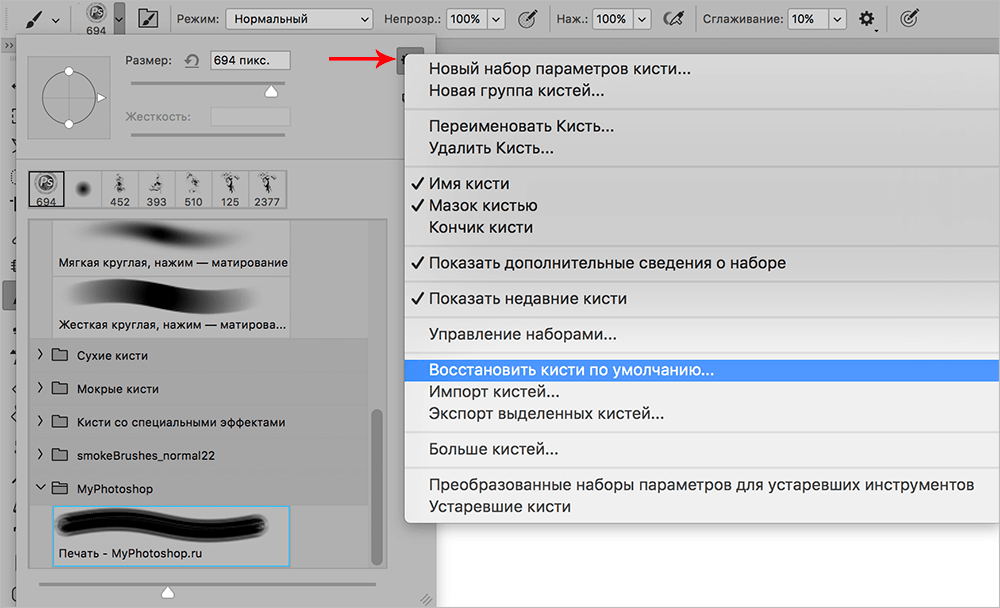Open the 'Режим' blend mode dropdown
Image resolution: width=1000 pixels, height=608 pixels.
(298, 19)
